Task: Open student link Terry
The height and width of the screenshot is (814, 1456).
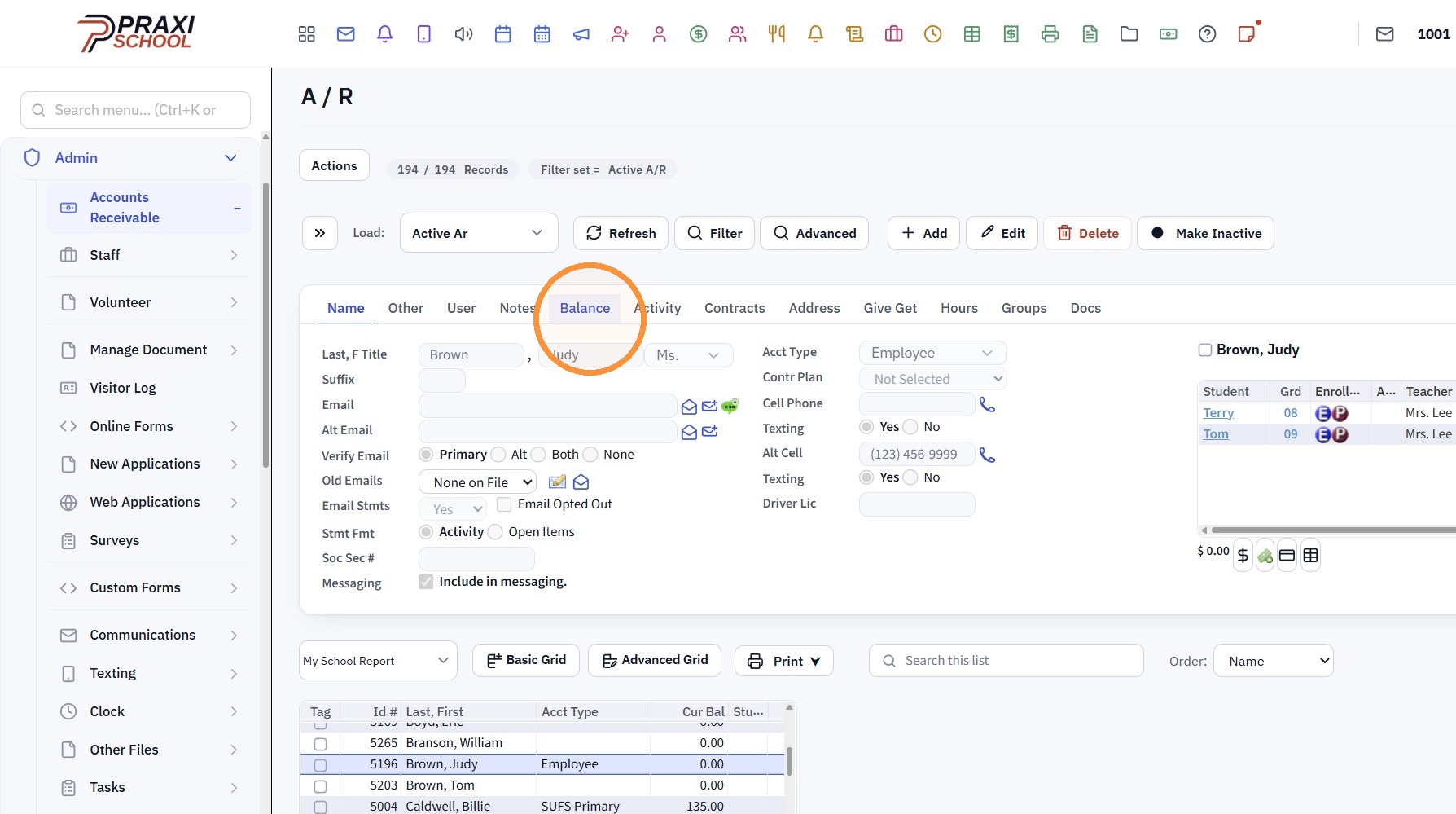Action: pyautogui.click(x=1218, y=413)
